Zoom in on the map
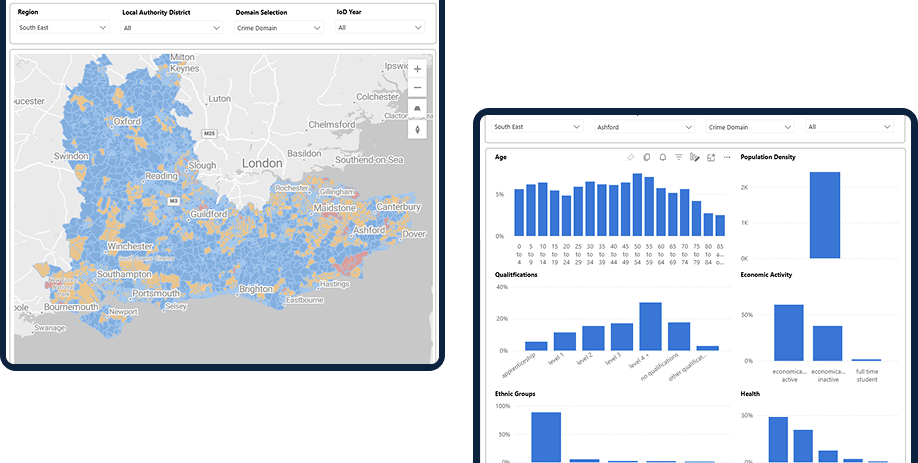 pos(417,69)
